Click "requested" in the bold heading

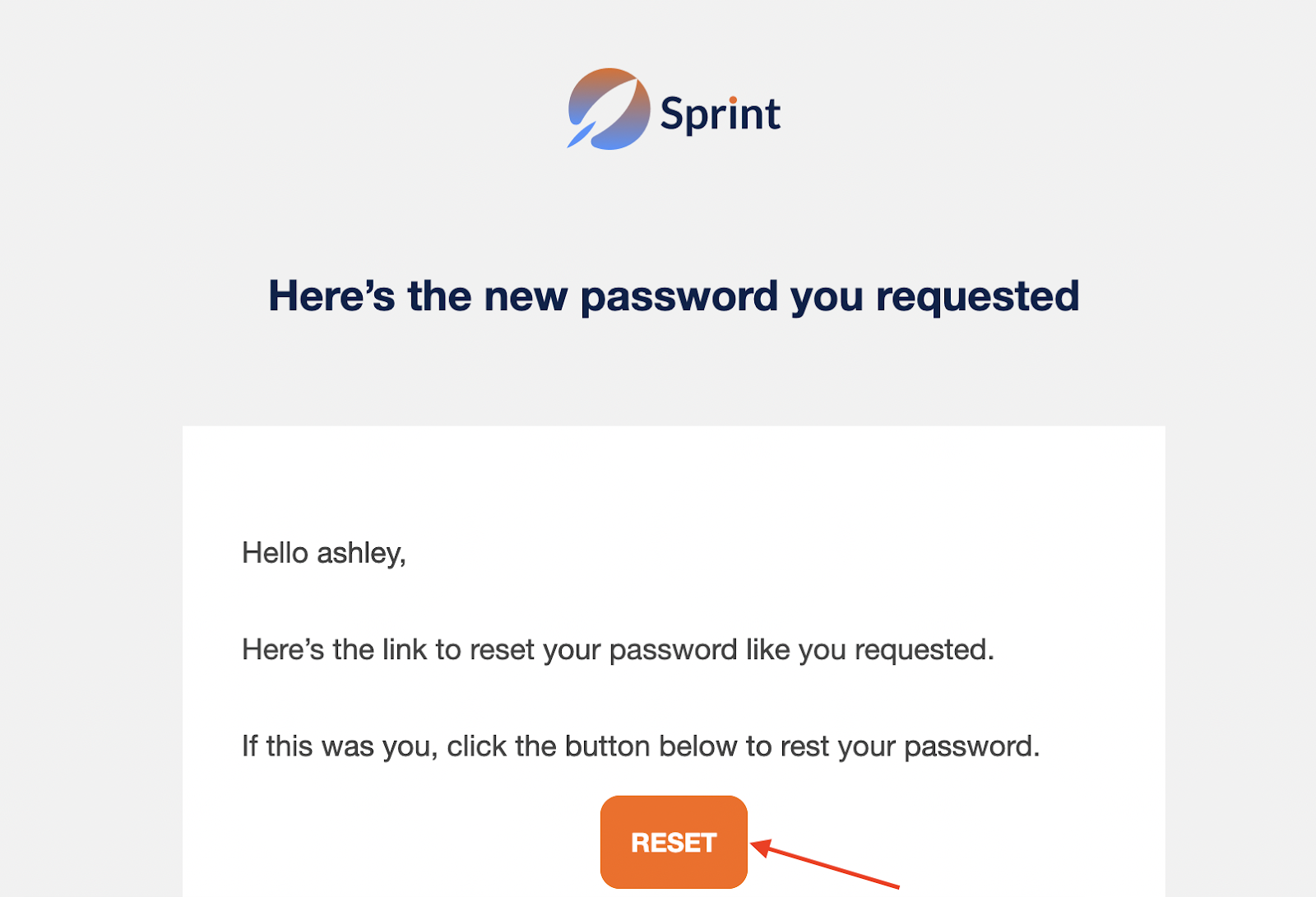point(977,296)
